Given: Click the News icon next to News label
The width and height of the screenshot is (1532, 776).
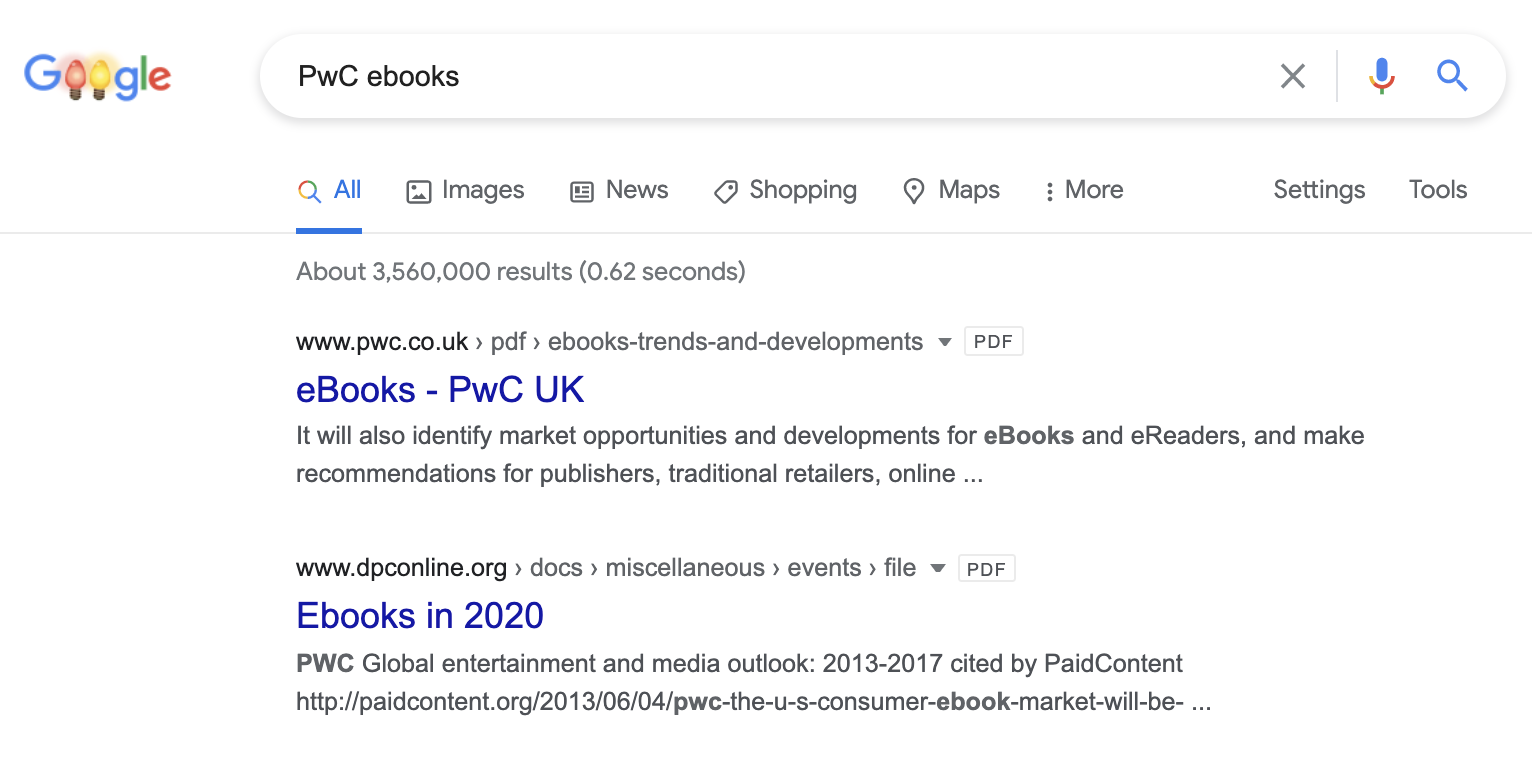Looking at the screenshot, I should (x=581, y=190).
